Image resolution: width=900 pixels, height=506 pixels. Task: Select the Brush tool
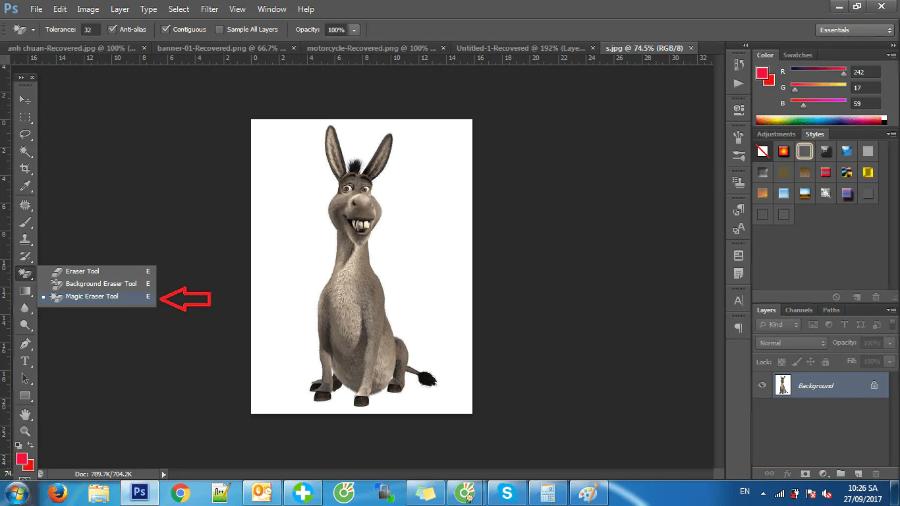[x=25, y=222]
